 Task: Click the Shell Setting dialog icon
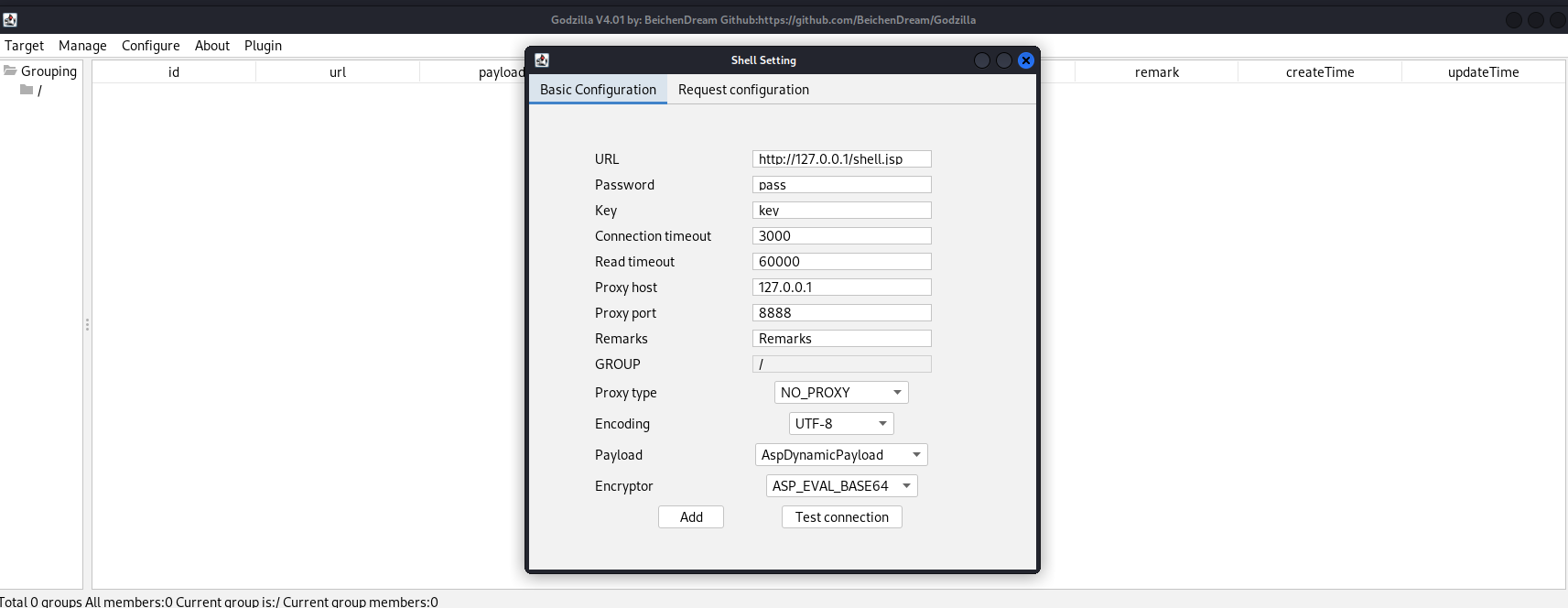coord(542,60)
